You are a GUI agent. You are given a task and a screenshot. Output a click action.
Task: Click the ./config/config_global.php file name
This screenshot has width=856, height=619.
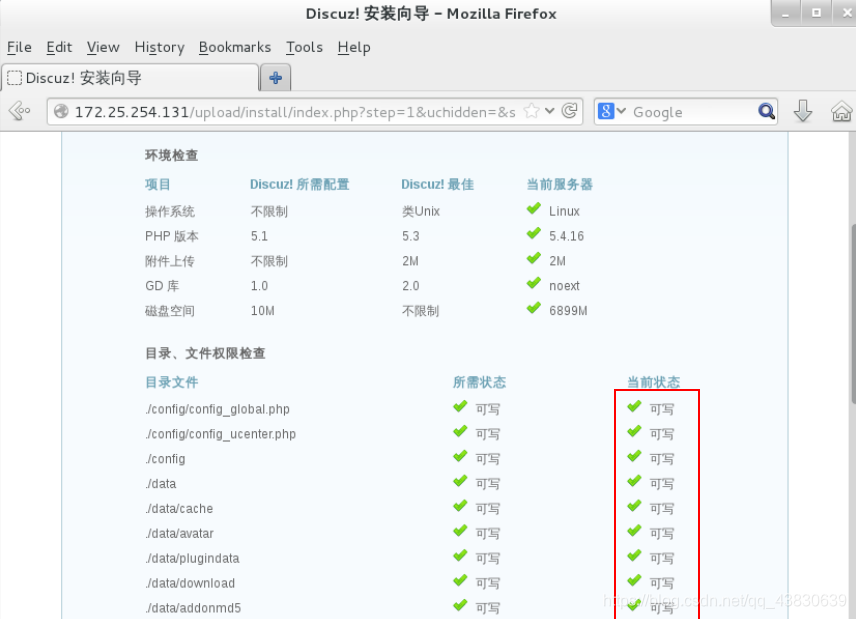[x=217, y=409]
